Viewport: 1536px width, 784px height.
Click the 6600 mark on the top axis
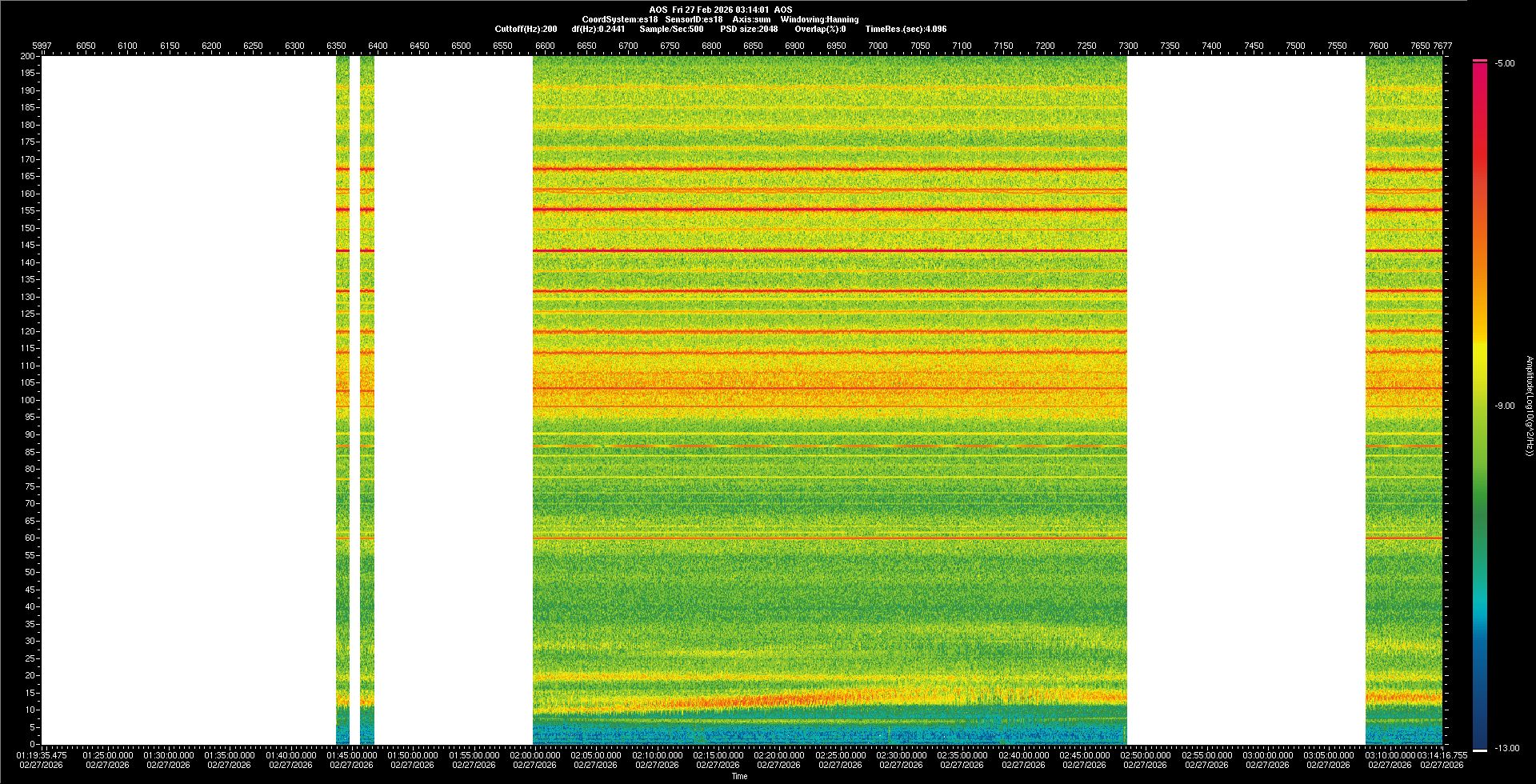coord(545,46)
